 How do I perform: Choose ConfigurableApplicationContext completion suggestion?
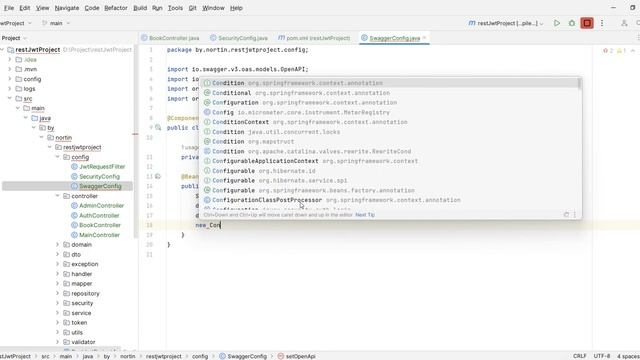(390, 161)
